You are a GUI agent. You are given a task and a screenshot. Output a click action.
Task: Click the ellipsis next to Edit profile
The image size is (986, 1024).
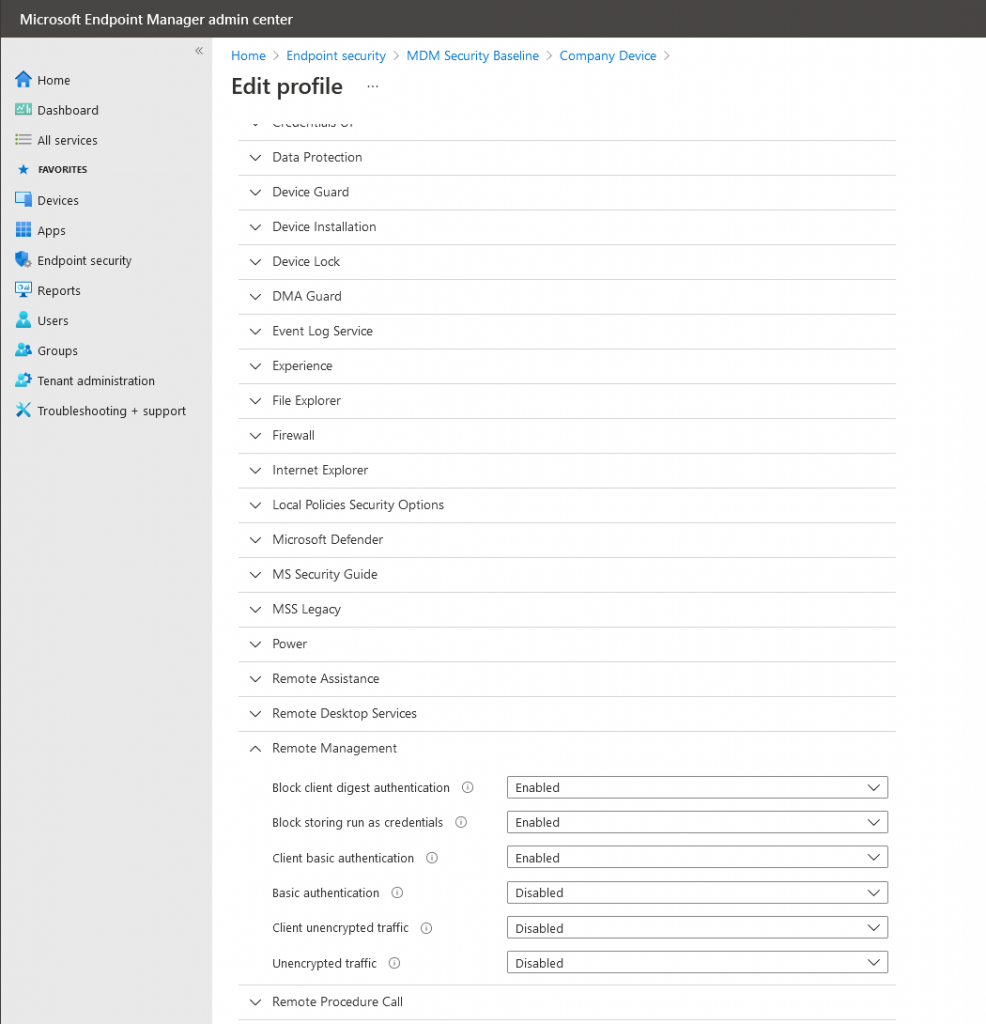pyautogui.click(x=373, y=88)
